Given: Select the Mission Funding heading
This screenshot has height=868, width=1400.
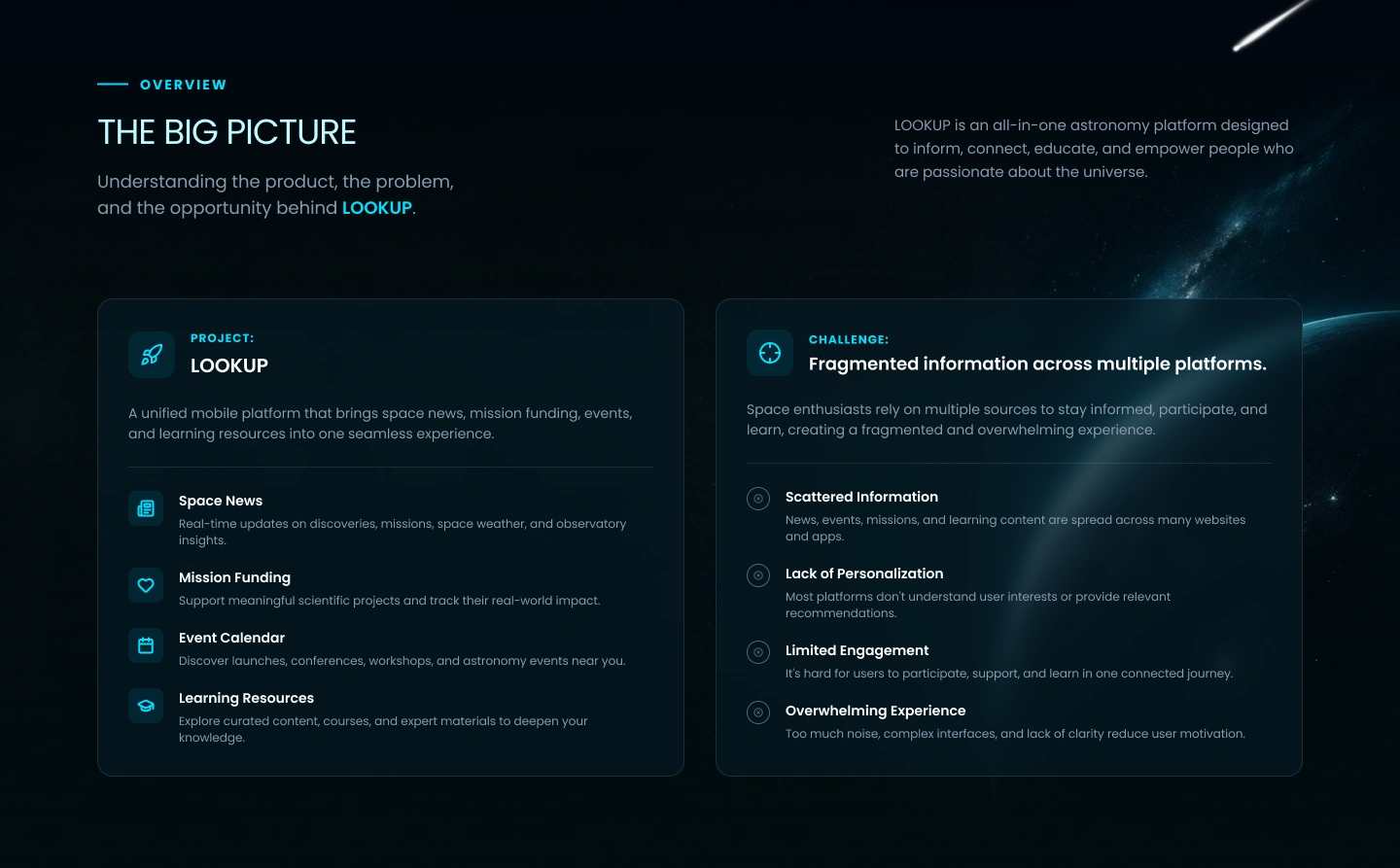Looking at the screenshot, I should [x=234, y=577].
